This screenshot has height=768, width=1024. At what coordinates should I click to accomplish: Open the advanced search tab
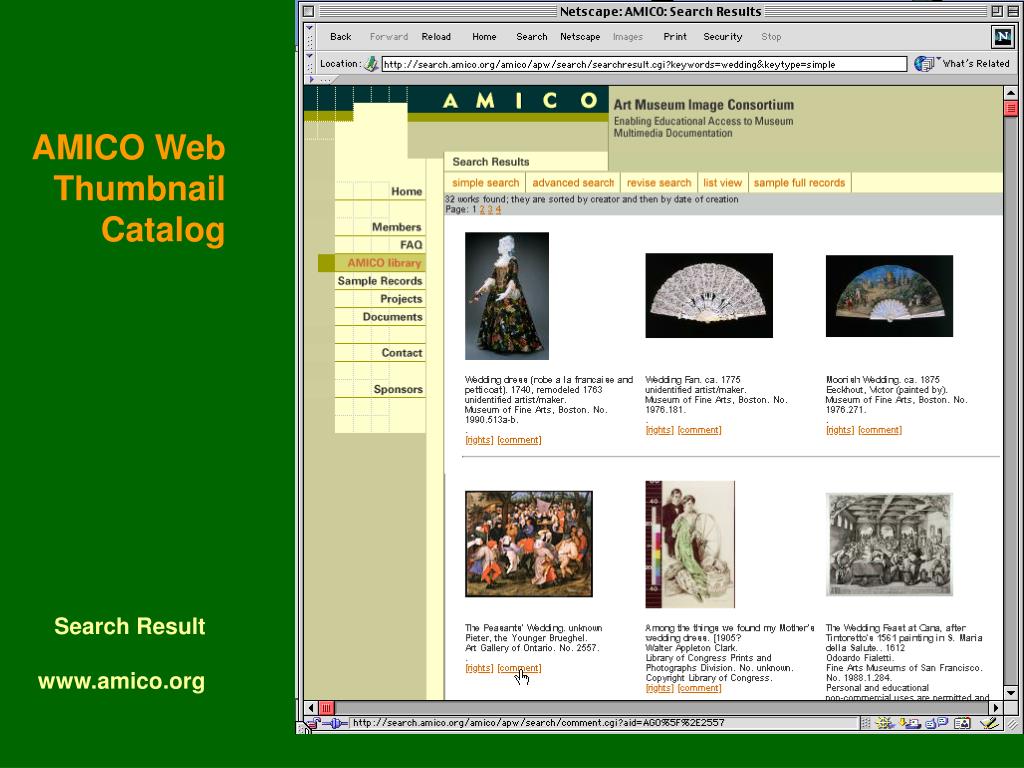click(573, 183)
